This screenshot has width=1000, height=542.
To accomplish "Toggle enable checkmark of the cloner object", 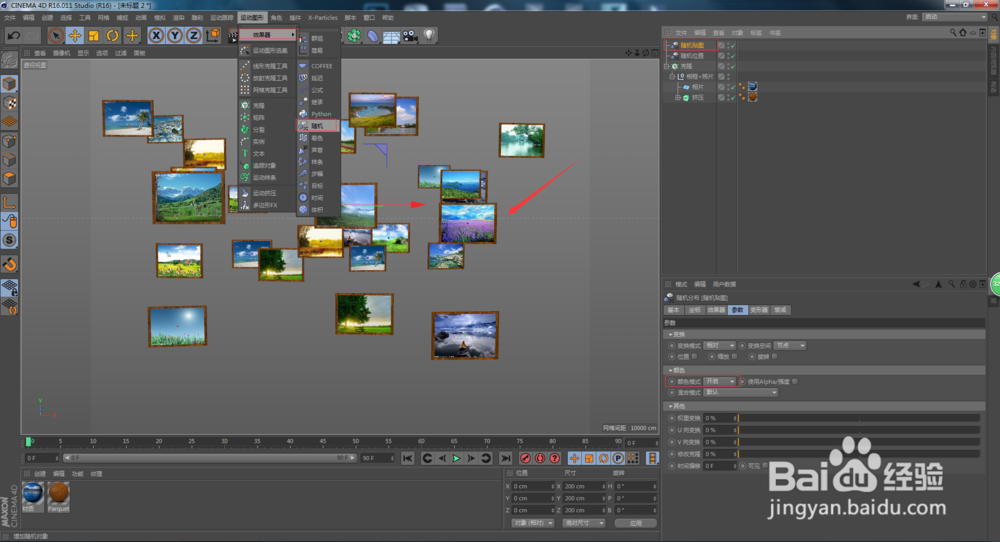I will [733, 66].
